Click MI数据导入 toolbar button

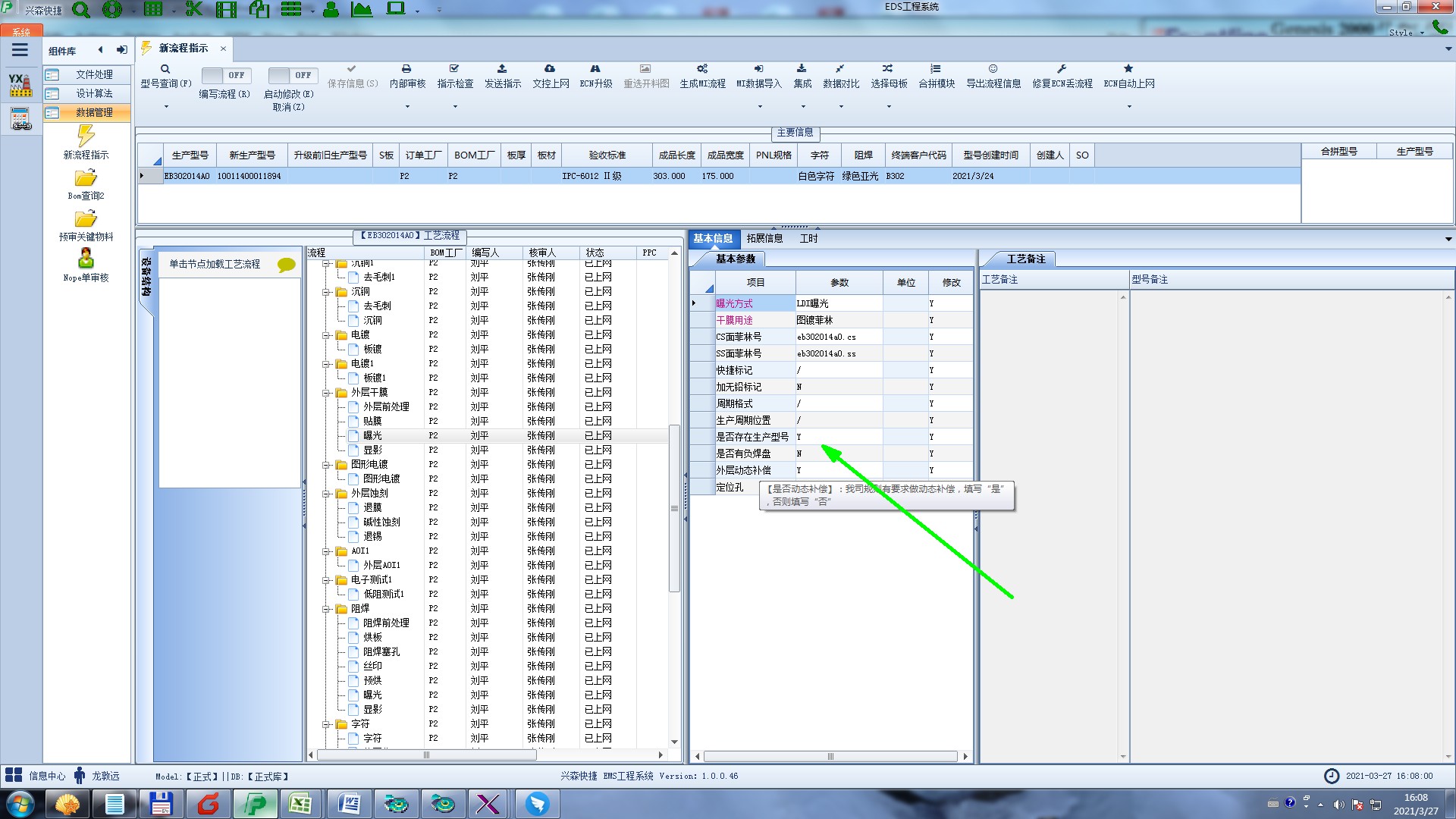coord(759,77)
